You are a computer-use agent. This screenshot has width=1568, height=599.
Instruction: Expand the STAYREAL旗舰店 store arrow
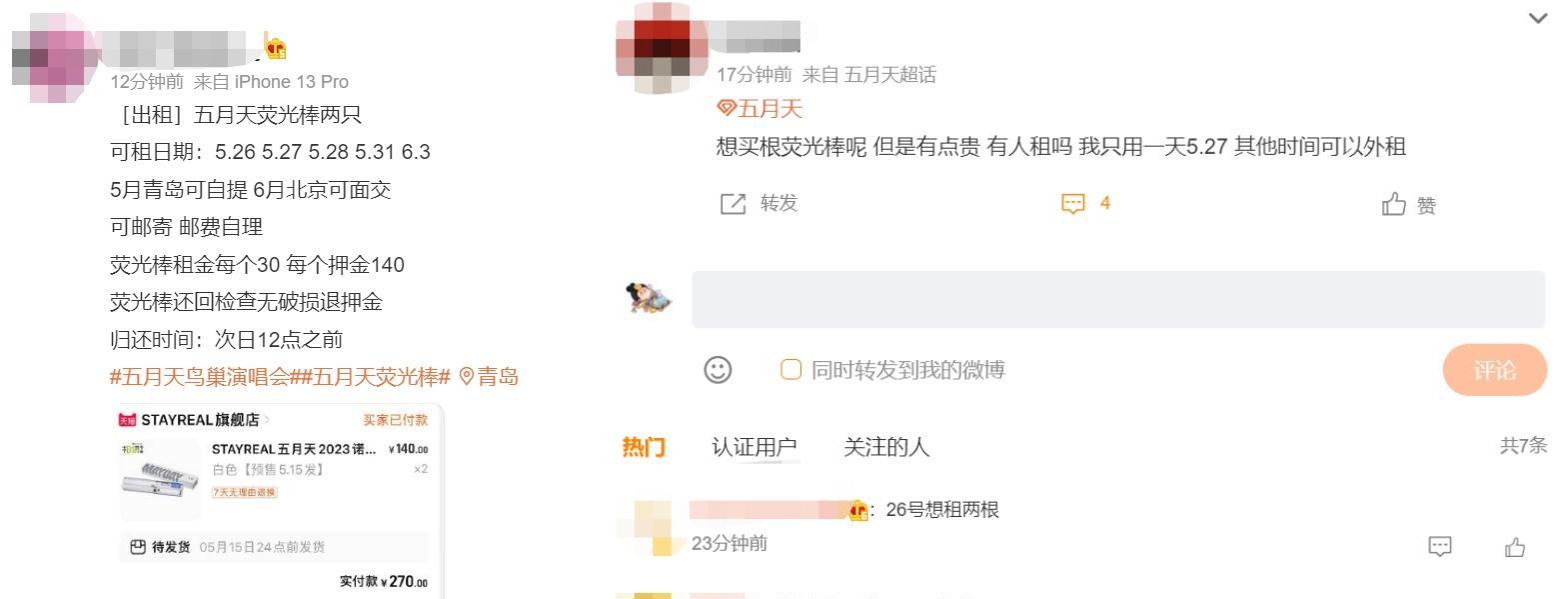(x=267, y=420)
